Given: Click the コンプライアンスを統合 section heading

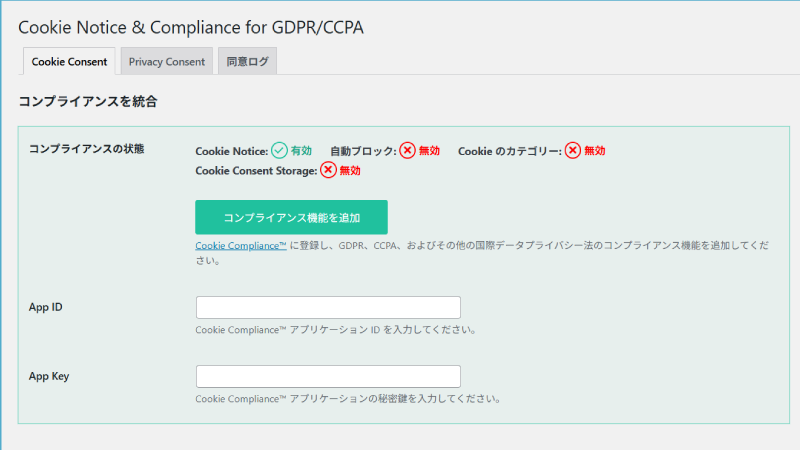Looking at the screenshot, I should [88, 101].
